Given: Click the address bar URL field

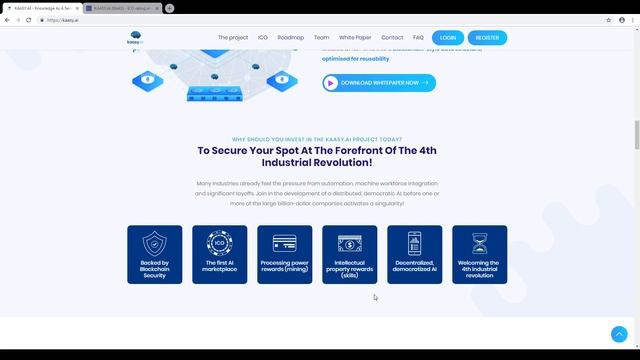Looking at the screenshot, I should (320, 20).
